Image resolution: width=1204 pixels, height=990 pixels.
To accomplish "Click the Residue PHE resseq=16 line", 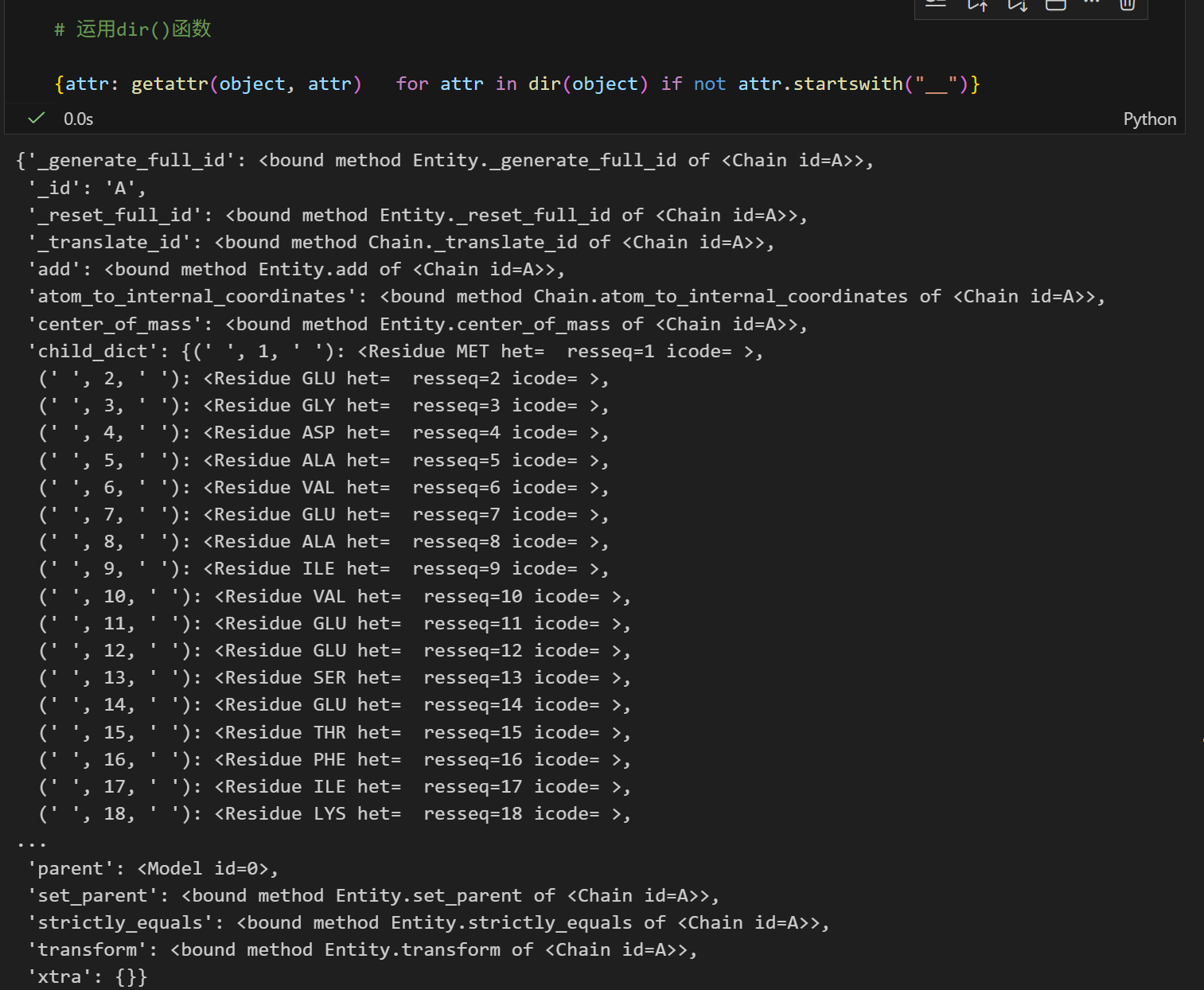I will tap(335, 760).
